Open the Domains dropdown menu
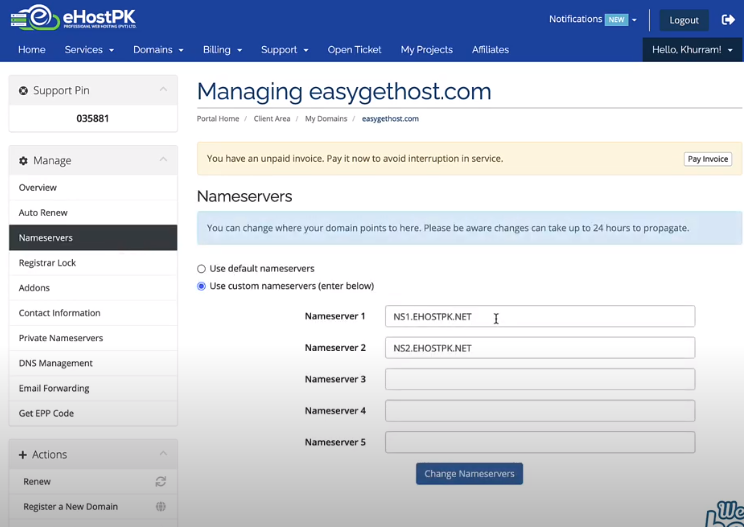 [158, 49]
